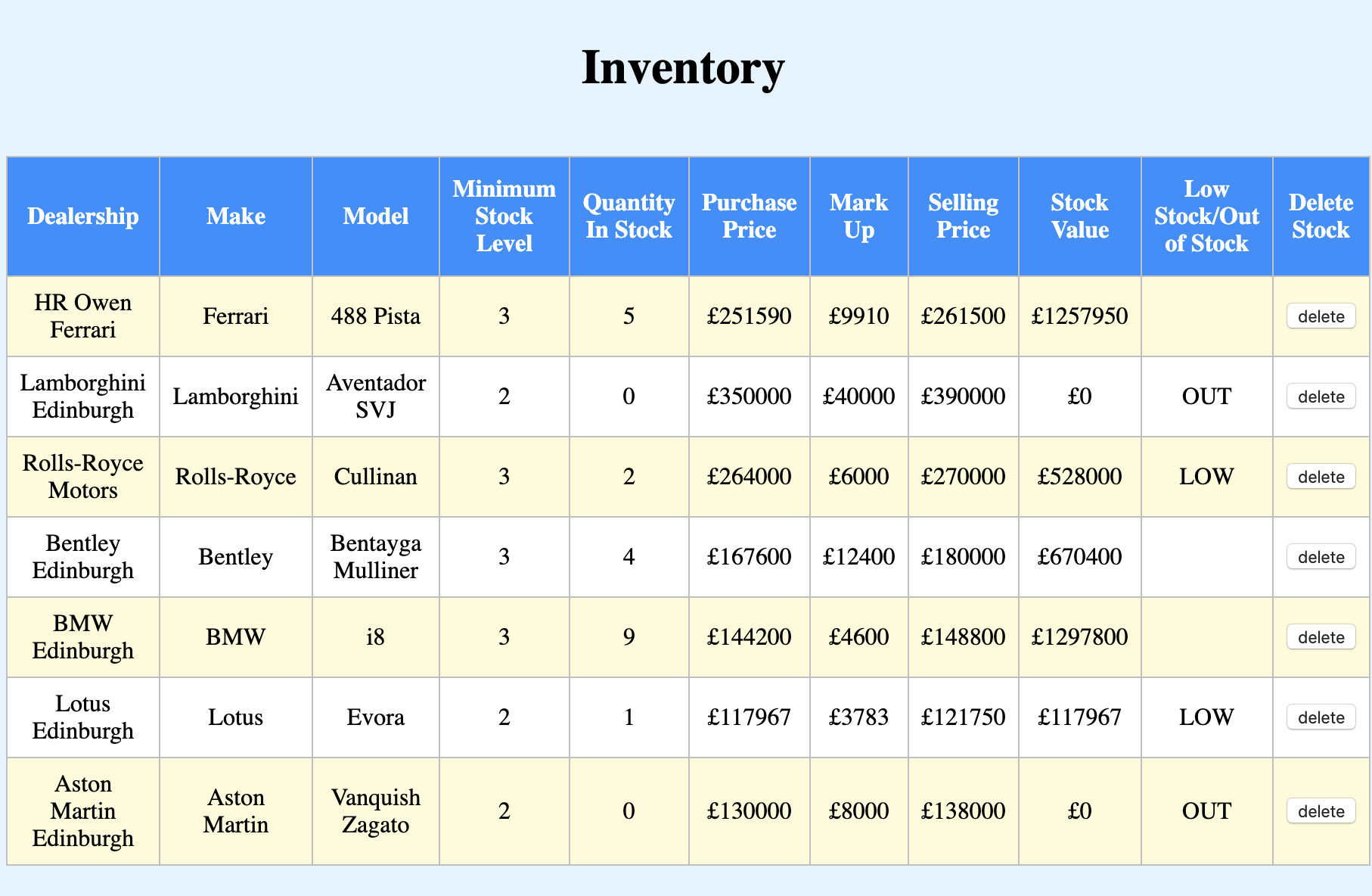Delete the Lamborghini Aventador SVJ stock

[1321, 397]
